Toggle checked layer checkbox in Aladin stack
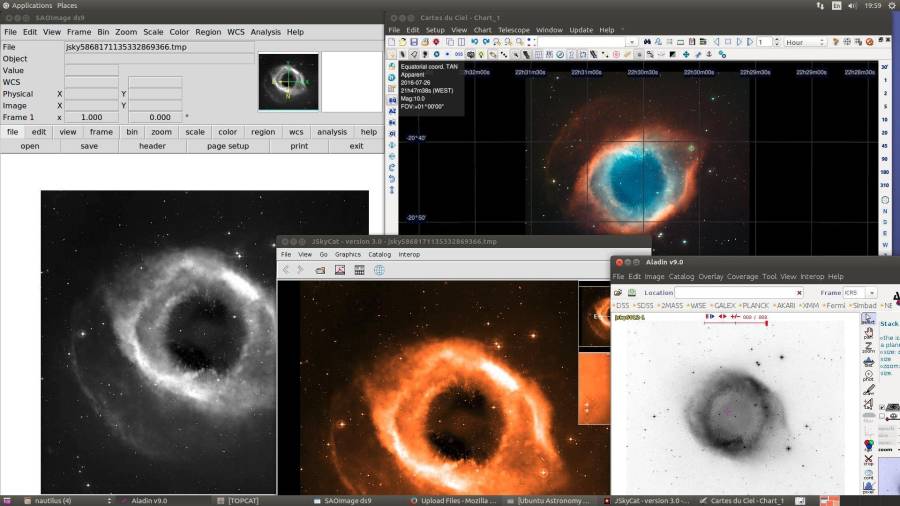This screenshot has height=506, width=900. 882,407
